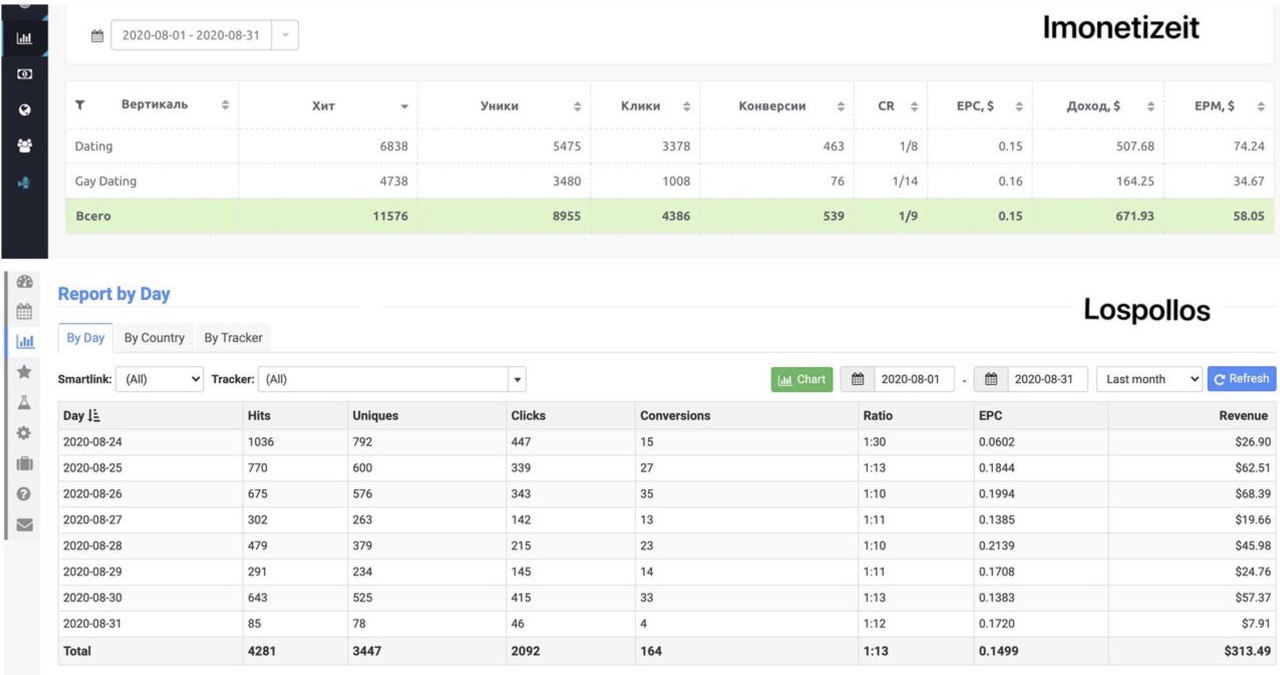Open the Last month period dropdown
1280x675 pixels.
click(x=1149, y=379)
